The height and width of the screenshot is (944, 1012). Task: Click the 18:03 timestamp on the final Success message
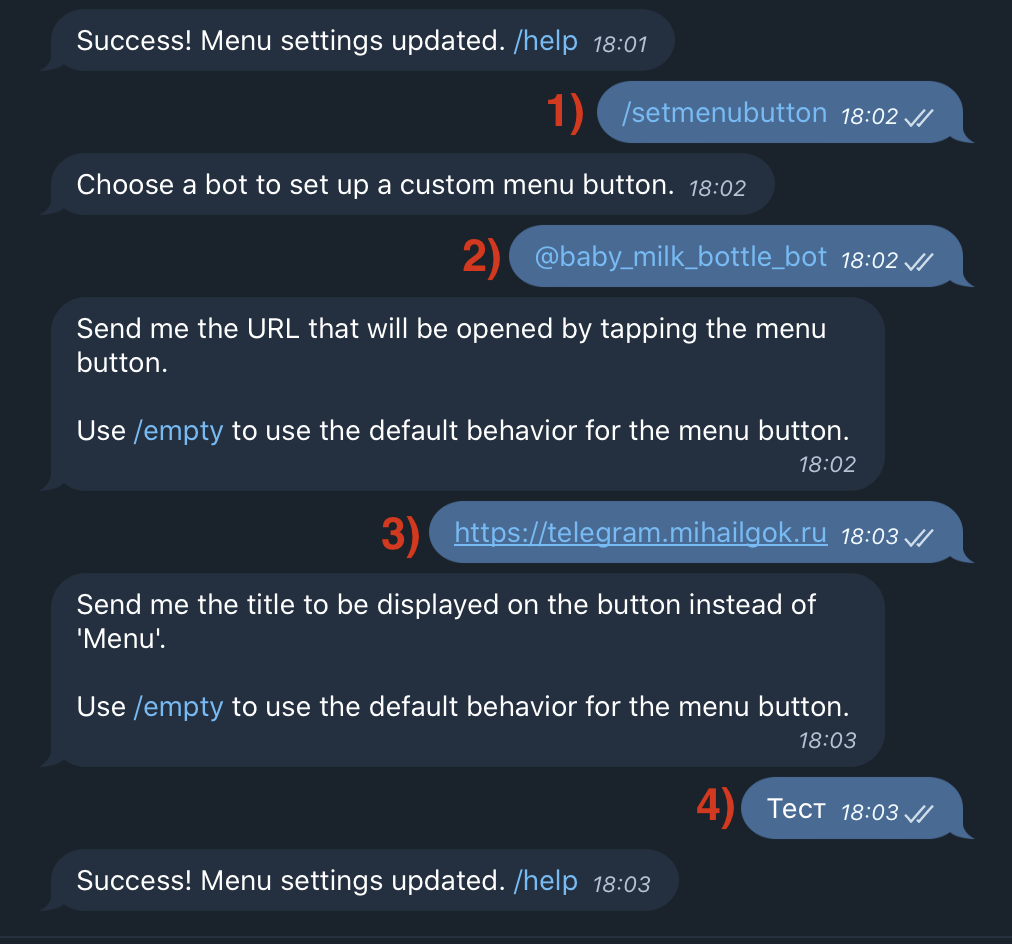(x=622, y=885)
